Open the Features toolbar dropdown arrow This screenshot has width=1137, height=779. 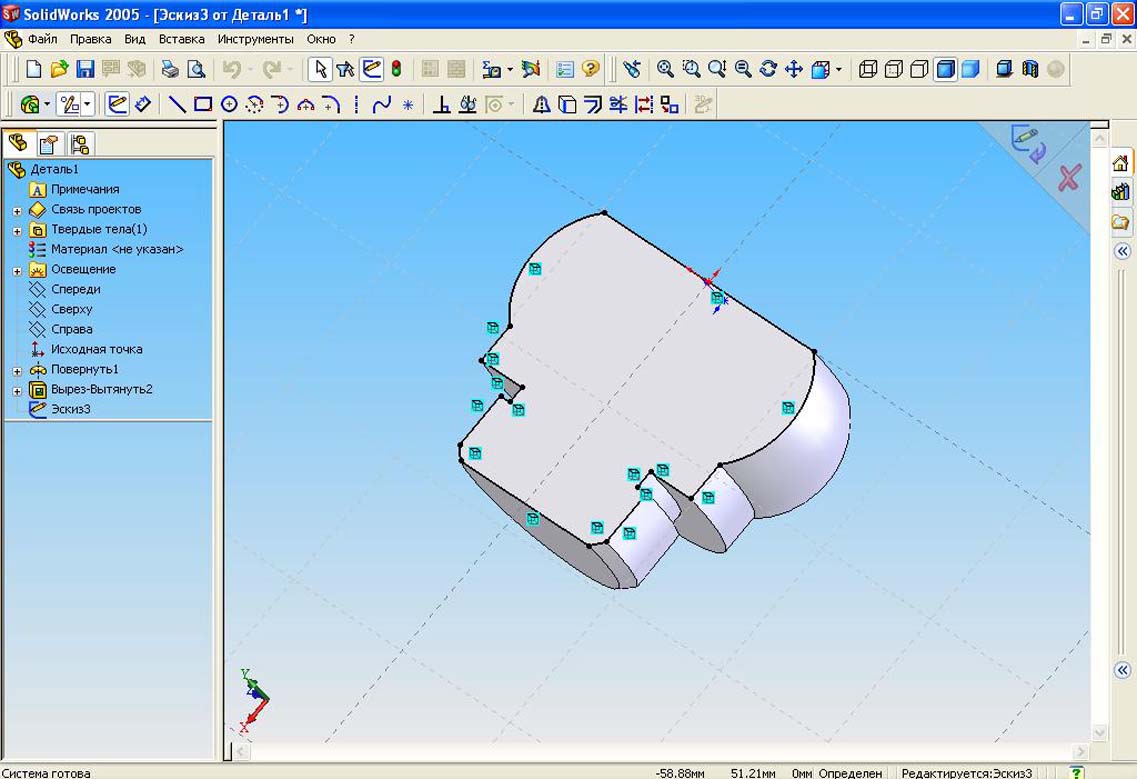tap(47, 105)
